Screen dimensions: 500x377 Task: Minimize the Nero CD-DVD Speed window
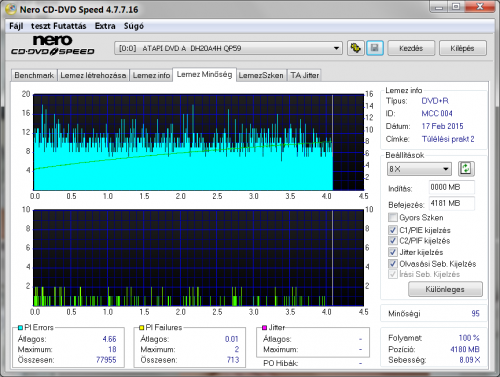[439, 7]
